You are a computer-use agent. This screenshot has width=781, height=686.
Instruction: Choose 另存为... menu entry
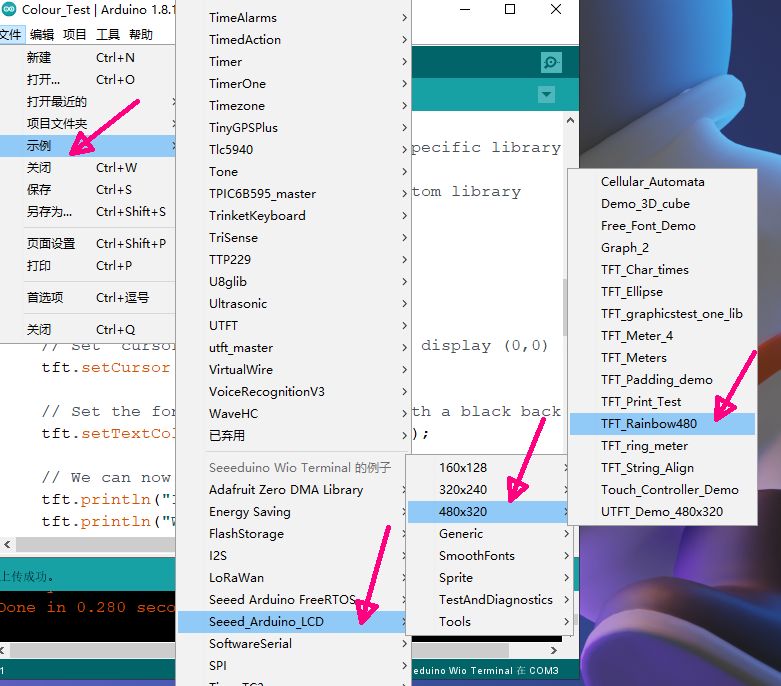(88, 212)
